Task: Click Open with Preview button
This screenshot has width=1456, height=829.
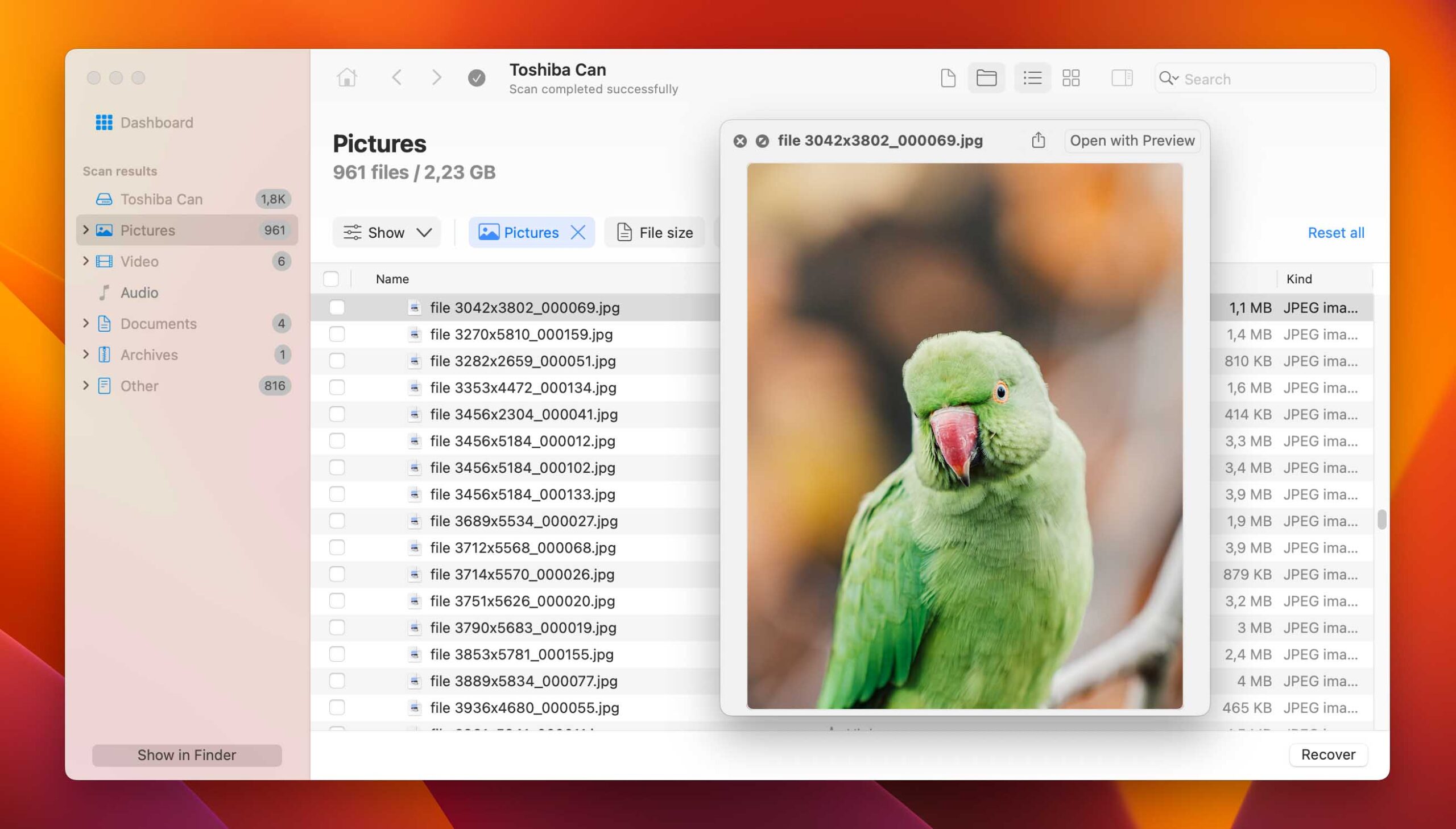Action: click(1132, 141)
